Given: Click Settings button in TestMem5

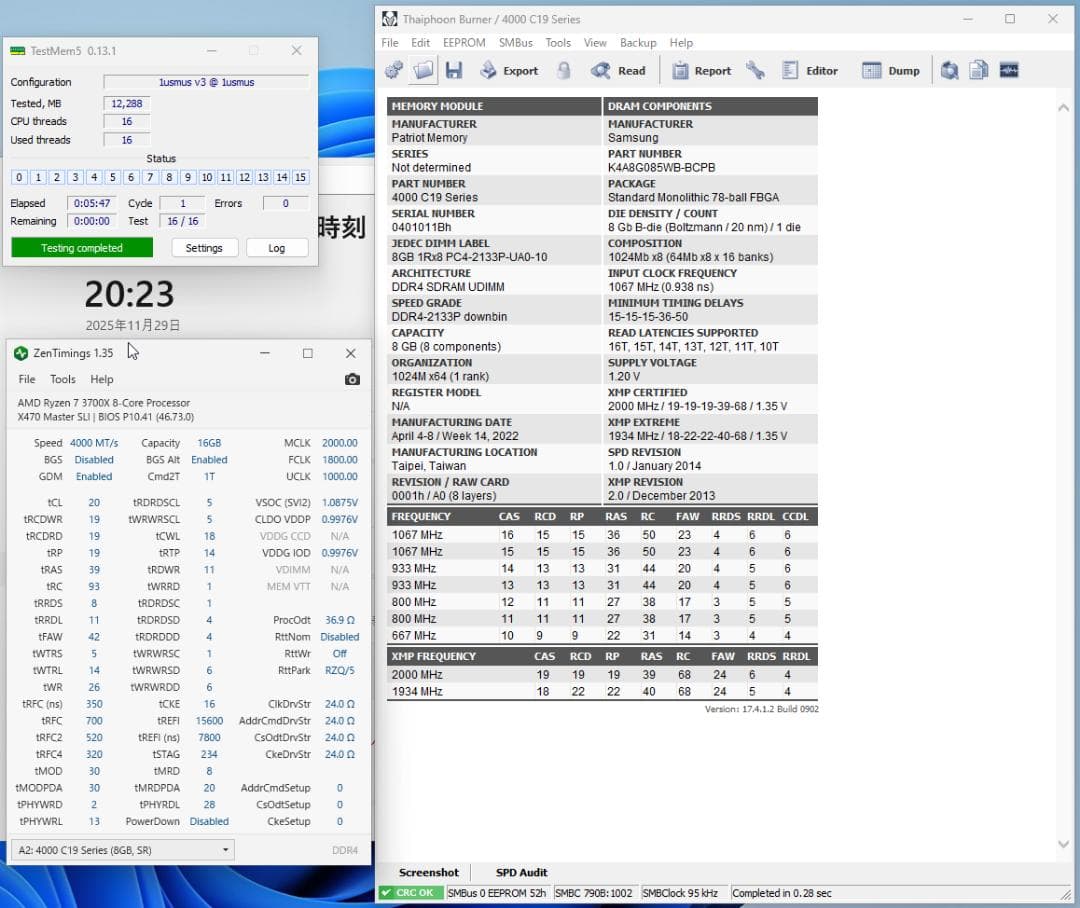Looking at the screenshot, I should tap(204, 248).
